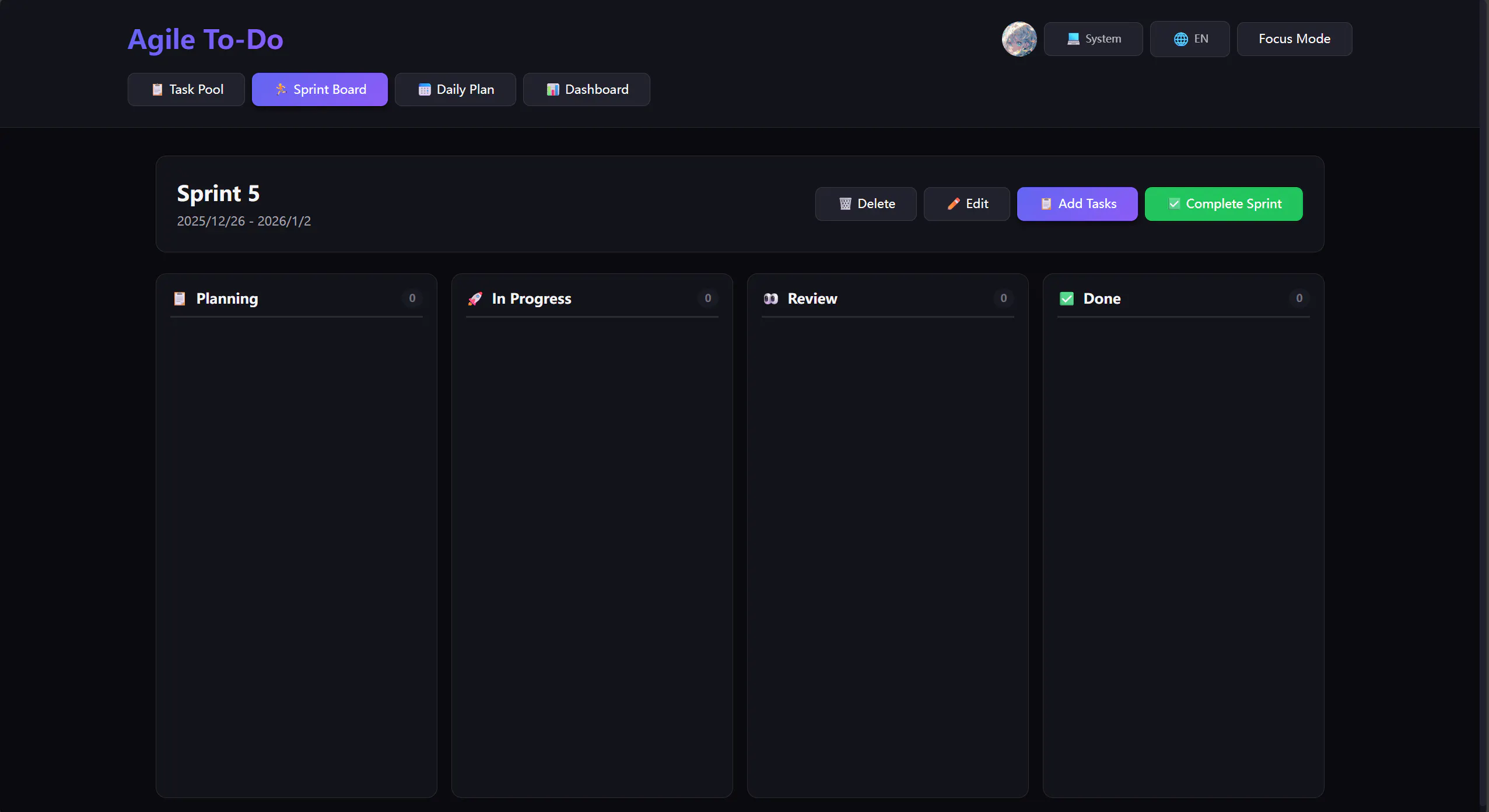Click the Planning column title
This screenshot has height=812, width=1489.
coord(227,298)
